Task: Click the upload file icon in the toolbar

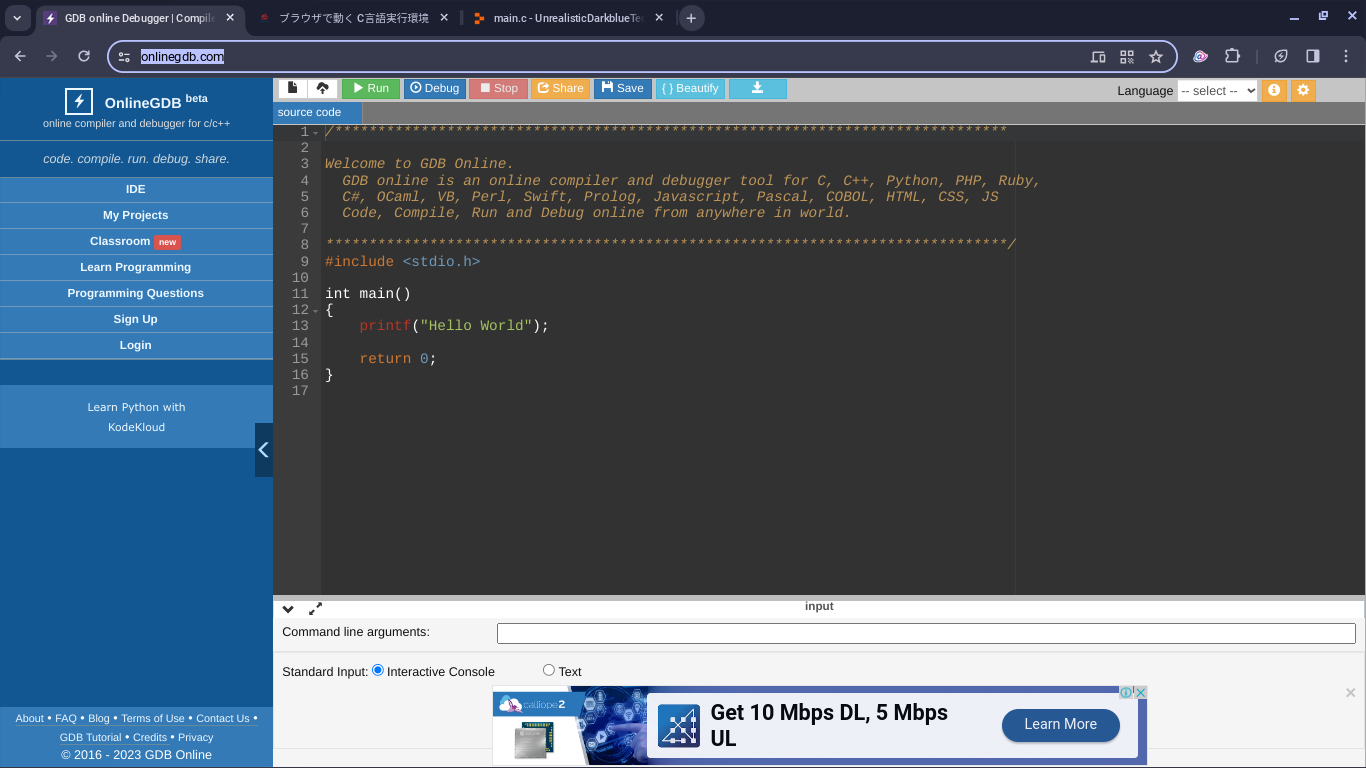Action: pos(323,89)
